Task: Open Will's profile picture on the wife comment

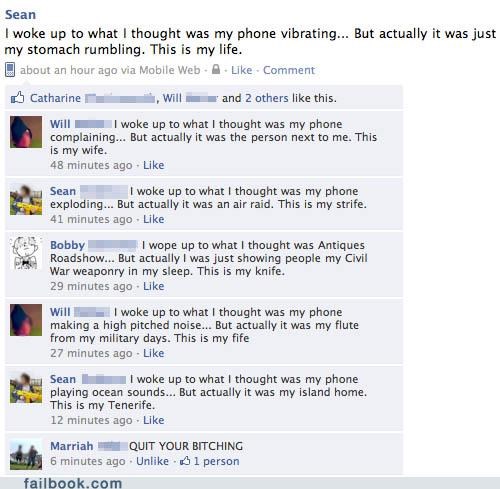Action: tap(26, 132)
